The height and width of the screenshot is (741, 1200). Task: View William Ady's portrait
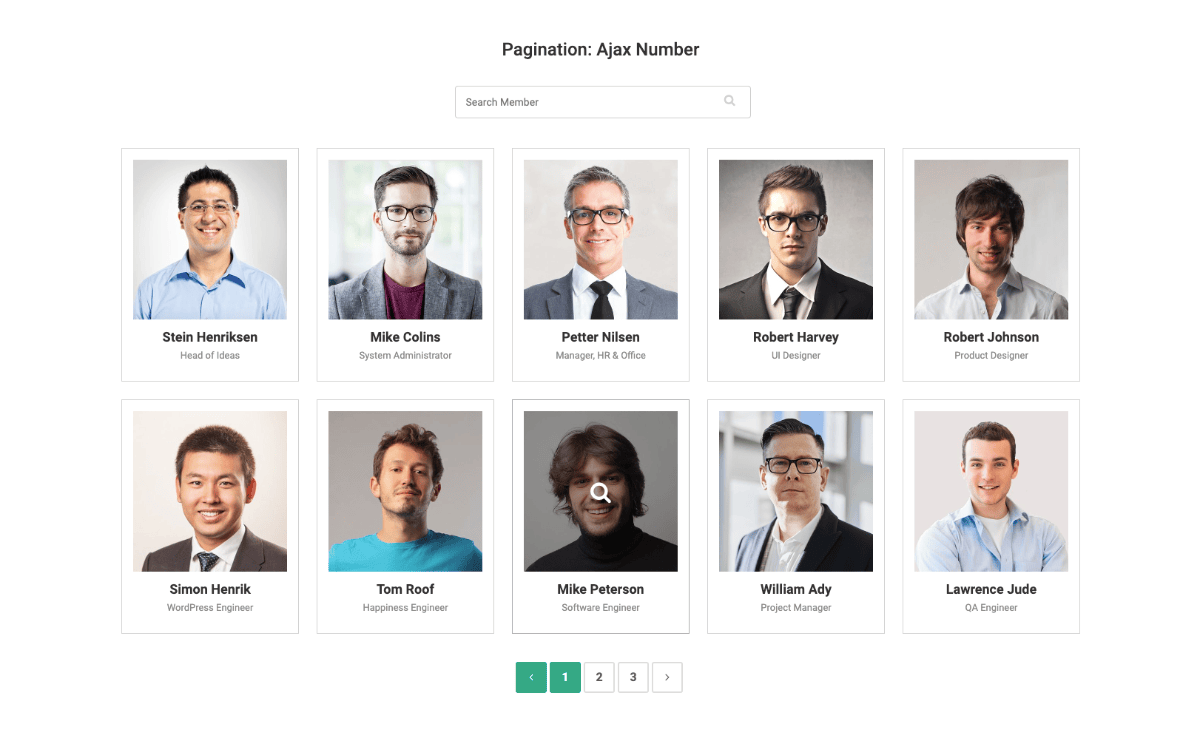(796, 492)
